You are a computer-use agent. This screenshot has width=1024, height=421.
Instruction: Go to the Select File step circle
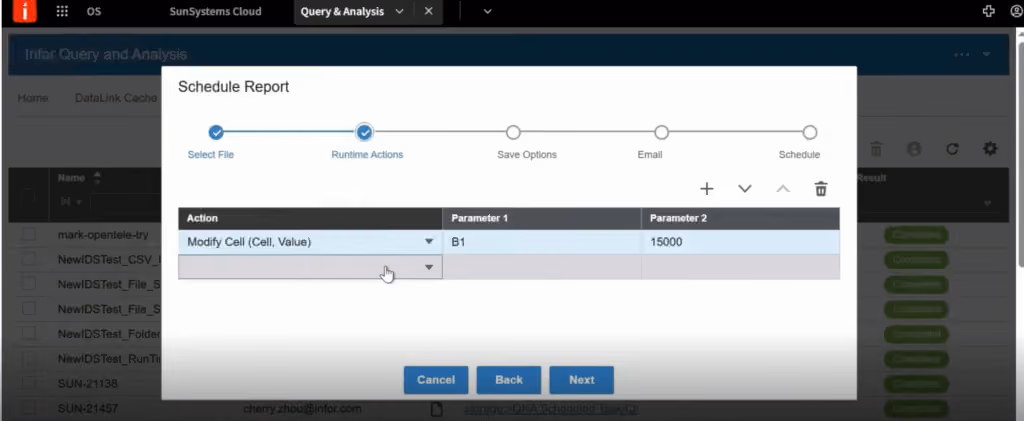point(216,133)
